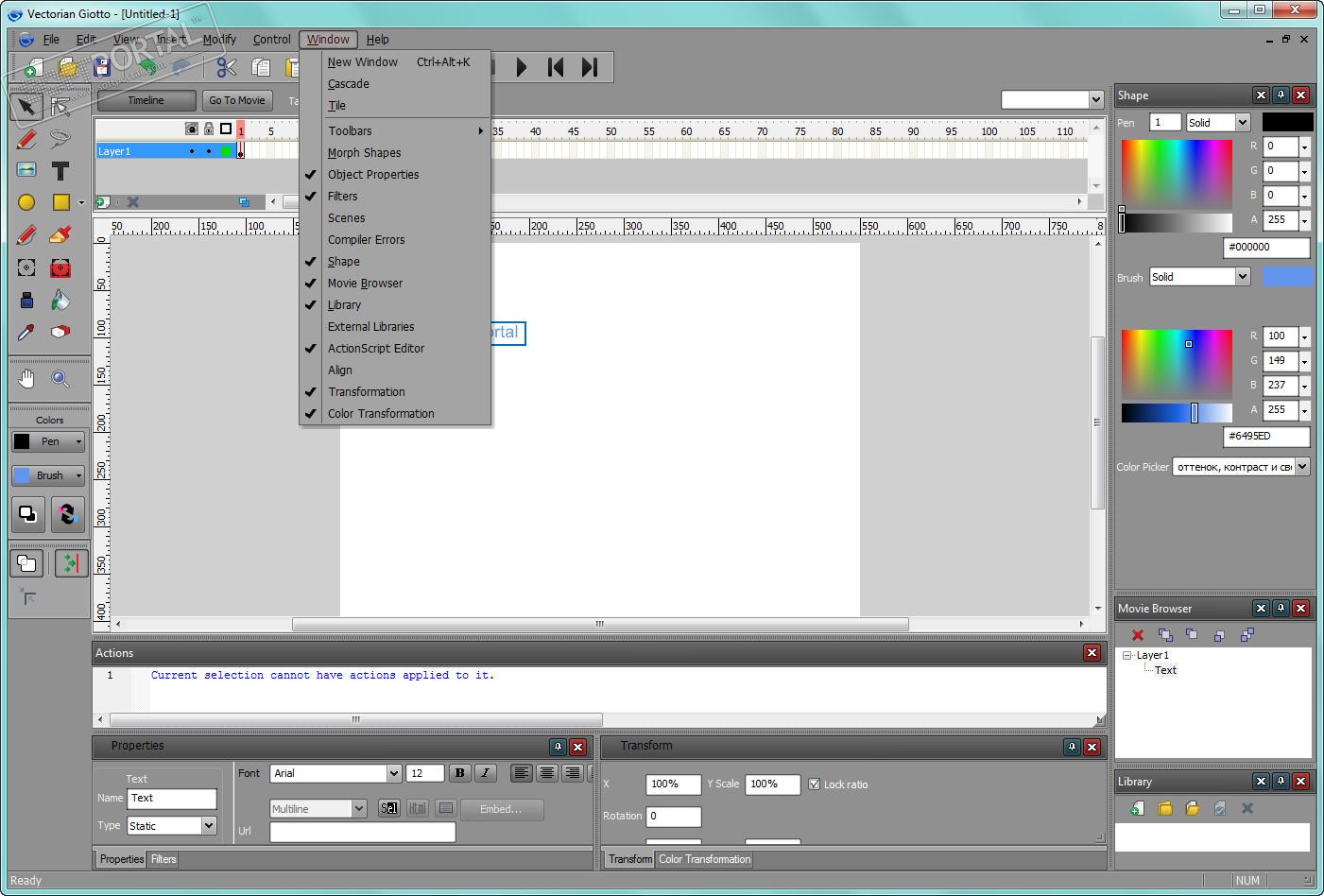Image resolution: width=1324 pixels, height=896 pixels.
Task: Click the Go To Movie button
Action: (237, 100)
